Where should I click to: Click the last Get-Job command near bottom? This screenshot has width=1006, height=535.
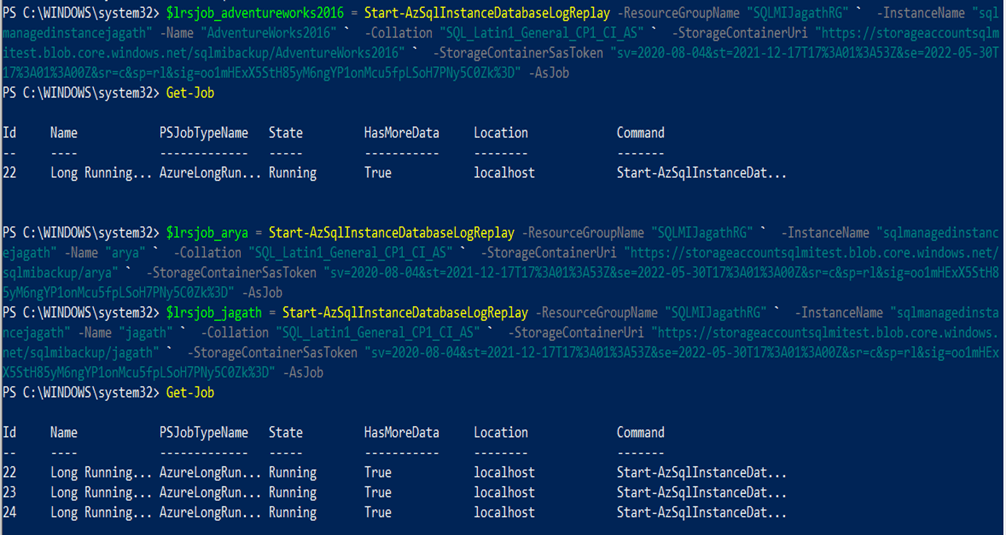pos(189,393)
